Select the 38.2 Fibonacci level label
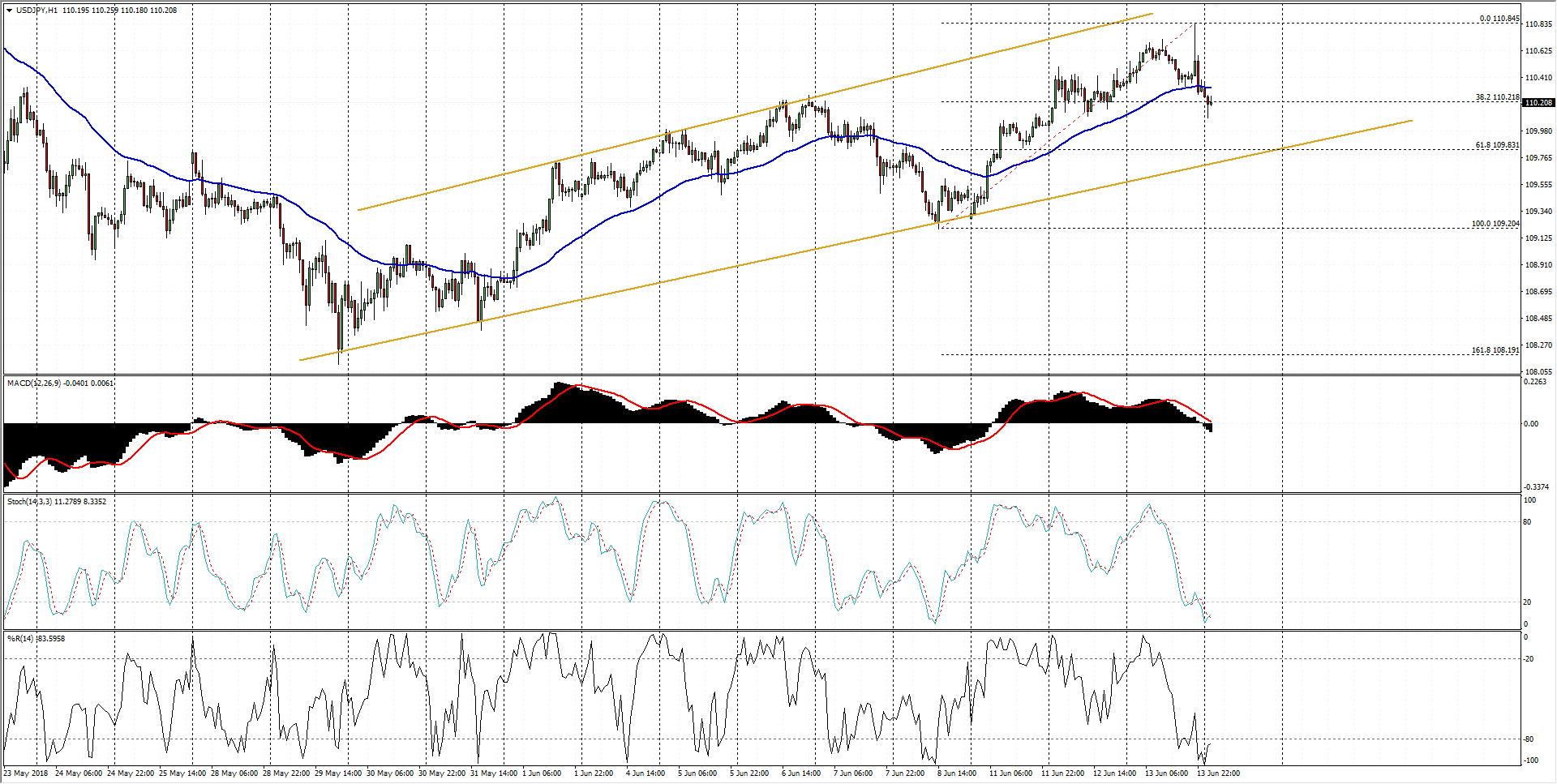 [x=1497, y=97]
